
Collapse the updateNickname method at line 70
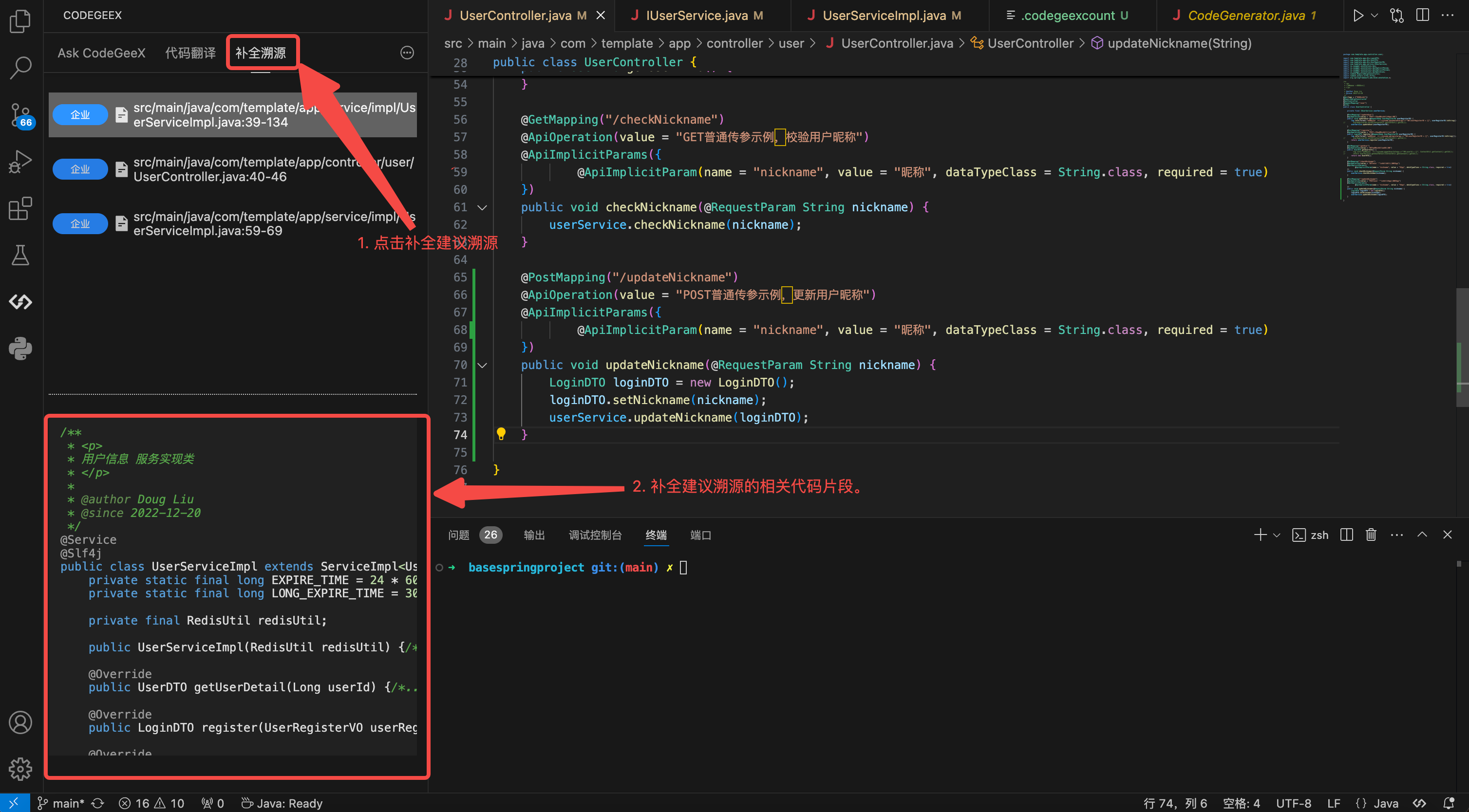tap(482, 365)
